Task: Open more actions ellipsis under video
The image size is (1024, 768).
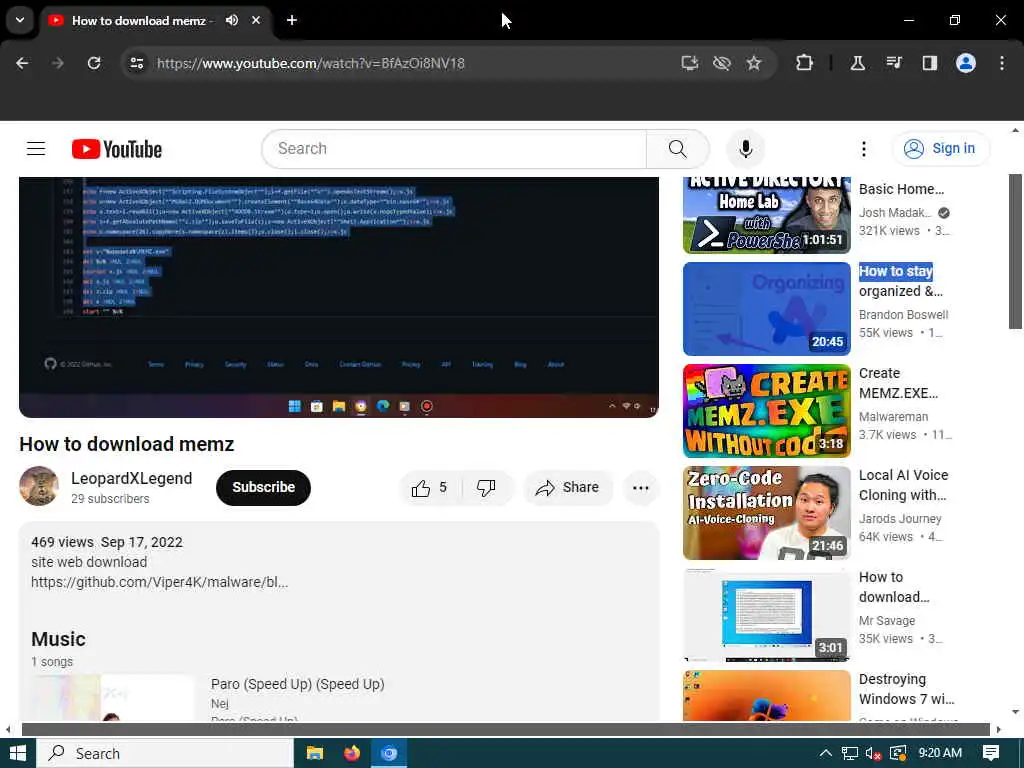Action: tap(641, 488)
